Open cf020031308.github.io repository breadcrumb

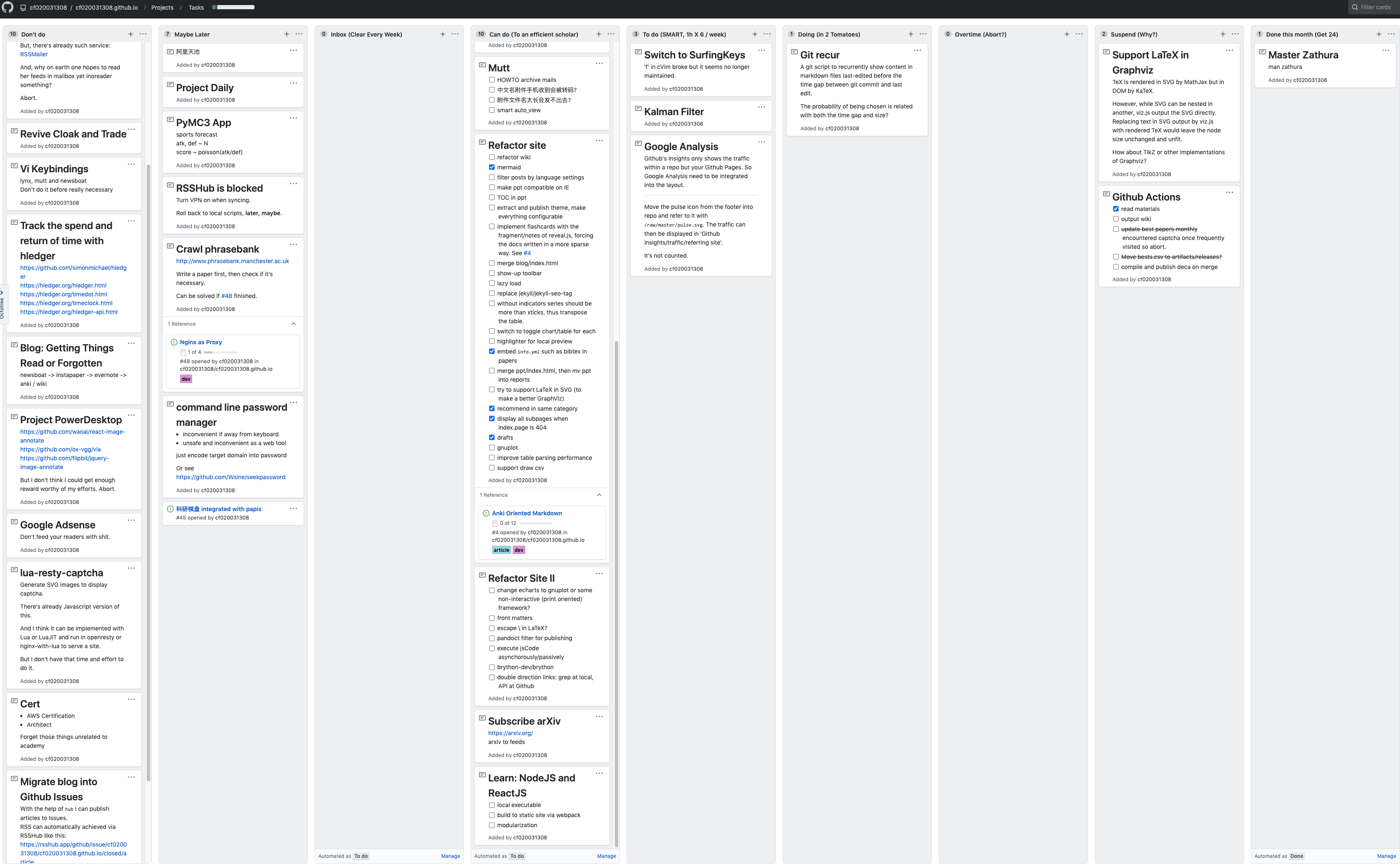pyautogui.click(x=107, y=8)
